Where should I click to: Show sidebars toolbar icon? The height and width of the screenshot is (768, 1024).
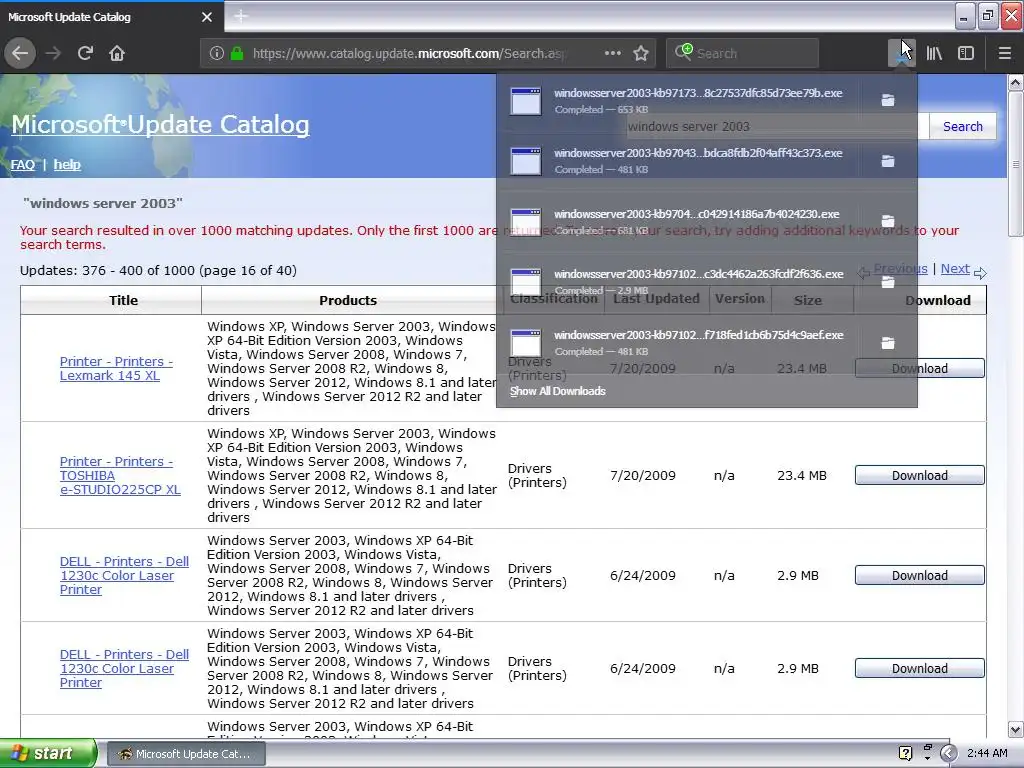click(966, 53)
